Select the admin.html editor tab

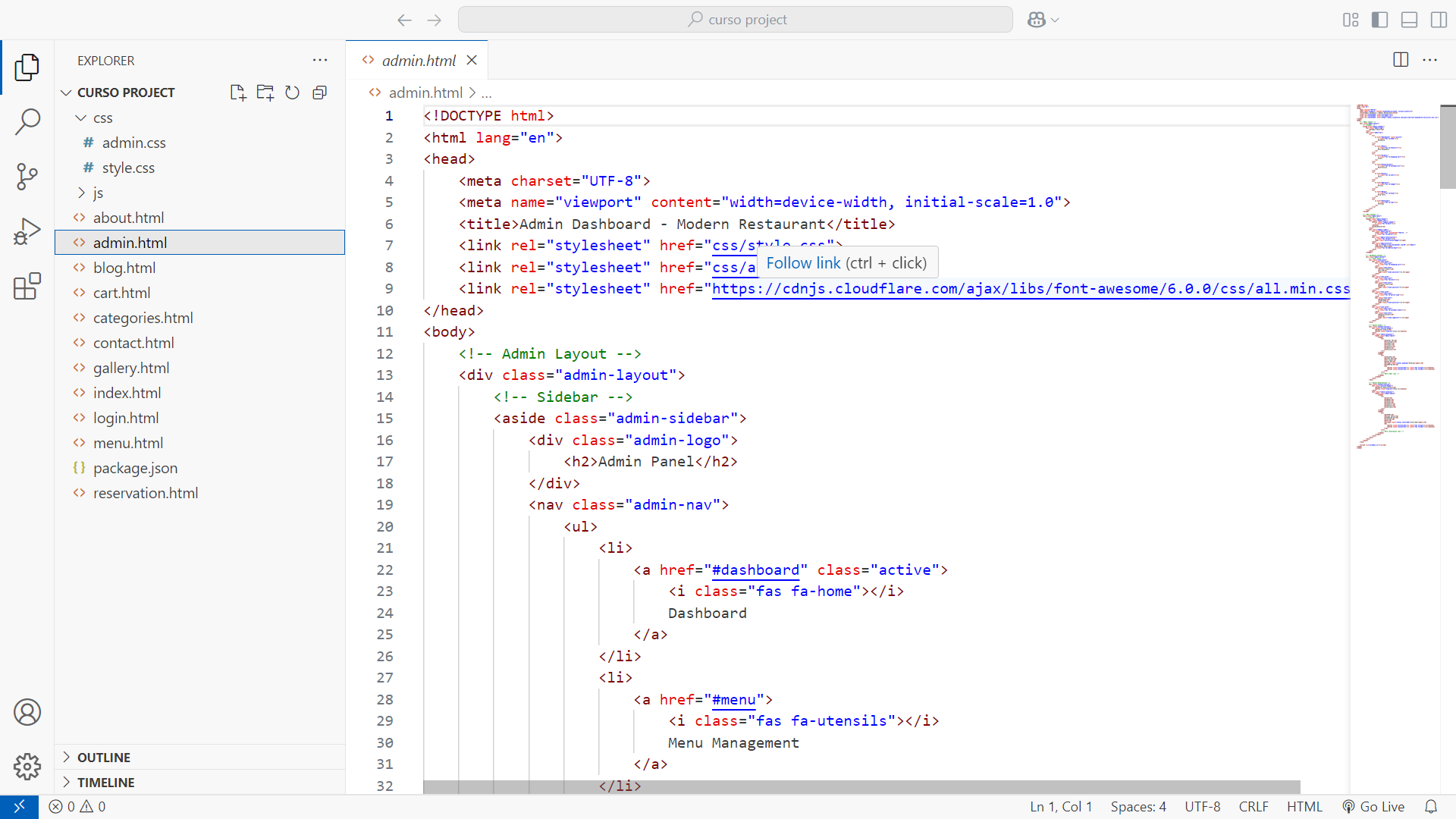pos(418,60)
